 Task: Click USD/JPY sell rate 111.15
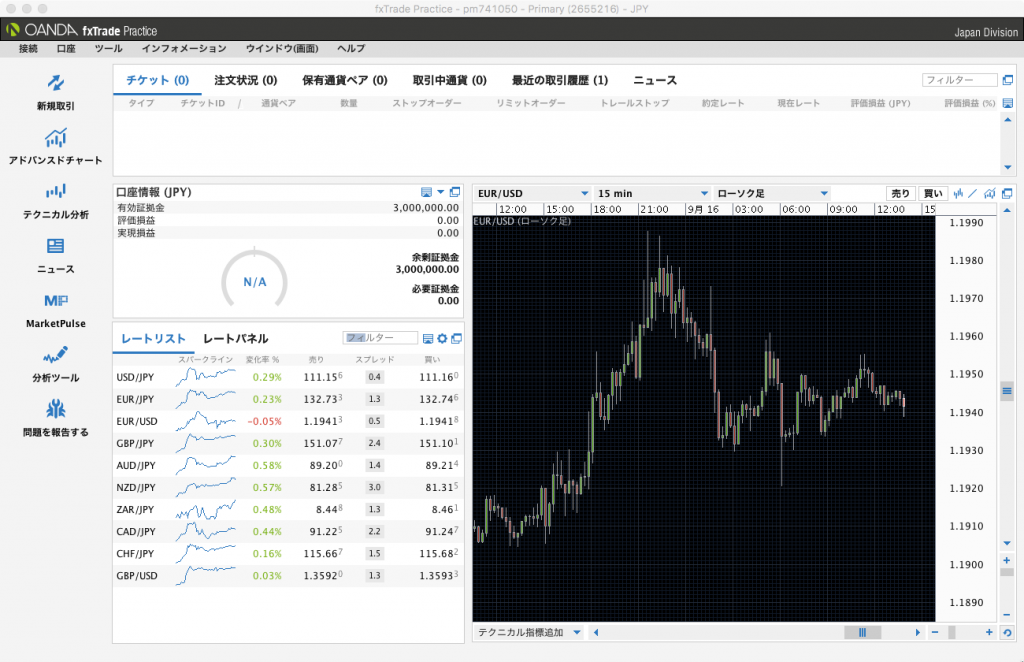[323, 377]
